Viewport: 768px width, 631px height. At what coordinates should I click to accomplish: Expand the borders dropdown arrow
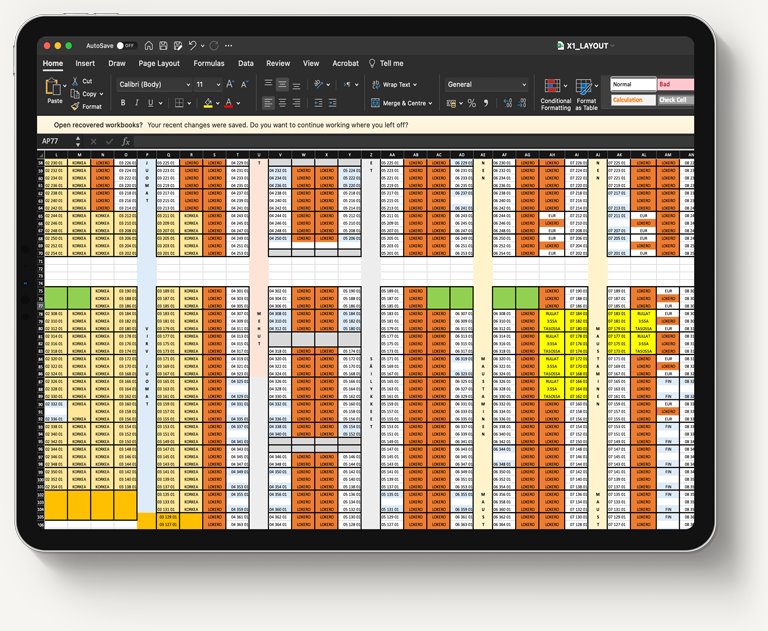(189, 103)
